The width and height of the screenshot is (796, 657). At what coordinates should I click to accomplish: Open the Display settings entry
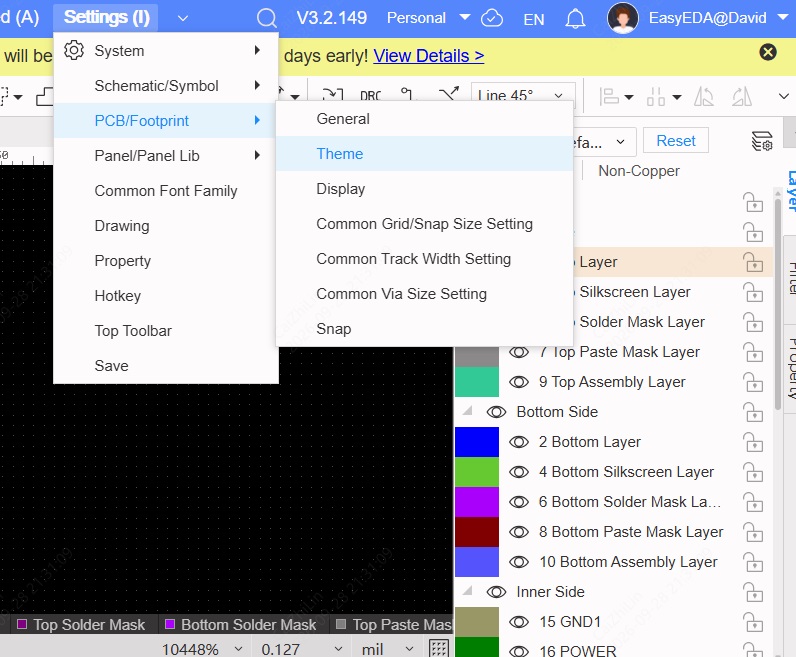pos(424,188)
